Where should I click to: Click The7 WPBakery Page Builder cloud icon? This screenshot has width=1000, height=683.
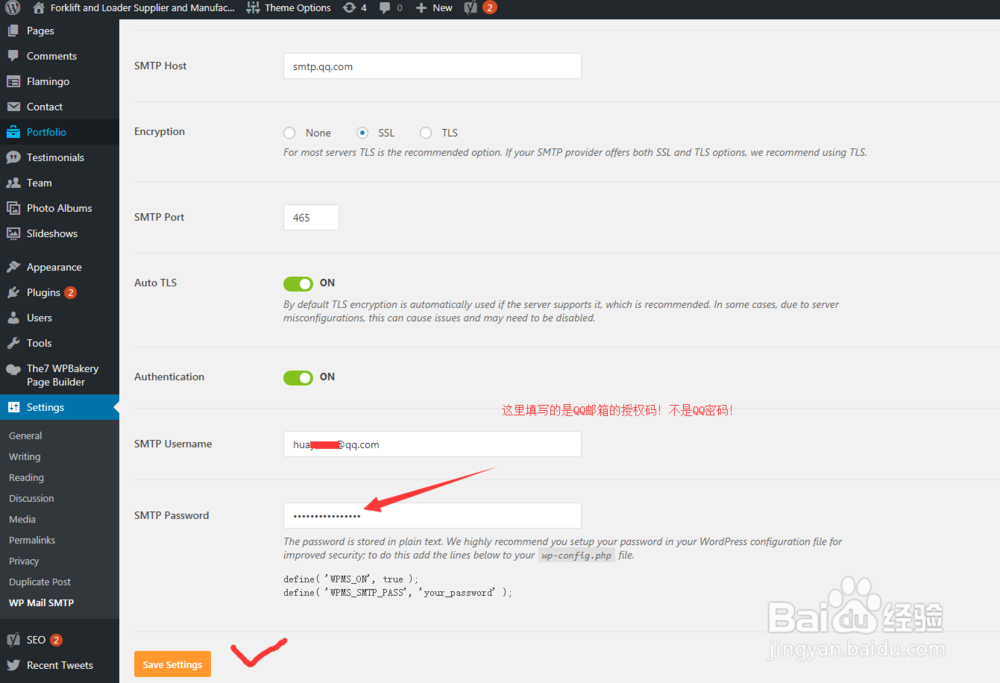click(x=13, y=369)
